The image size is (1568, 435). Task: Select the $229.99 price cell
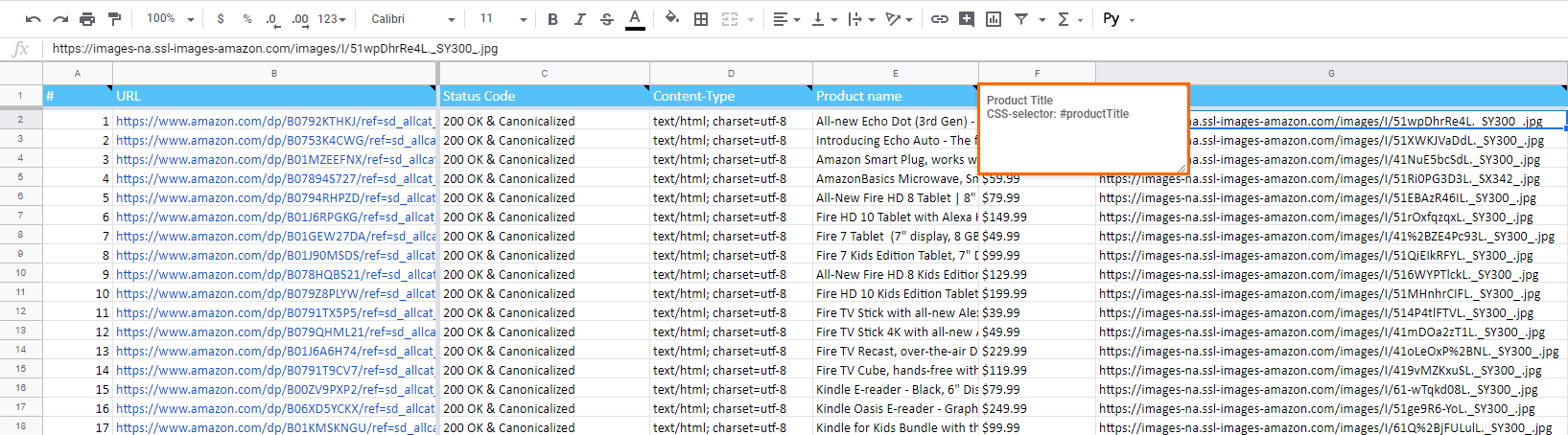[1037, 351]
